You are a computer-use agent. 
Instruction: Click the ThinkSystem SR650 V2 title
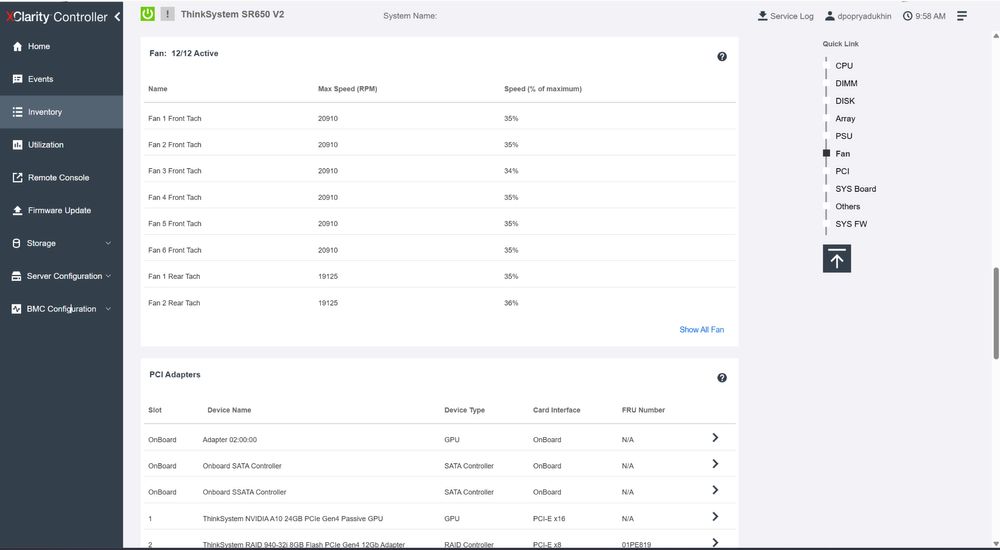232,14
